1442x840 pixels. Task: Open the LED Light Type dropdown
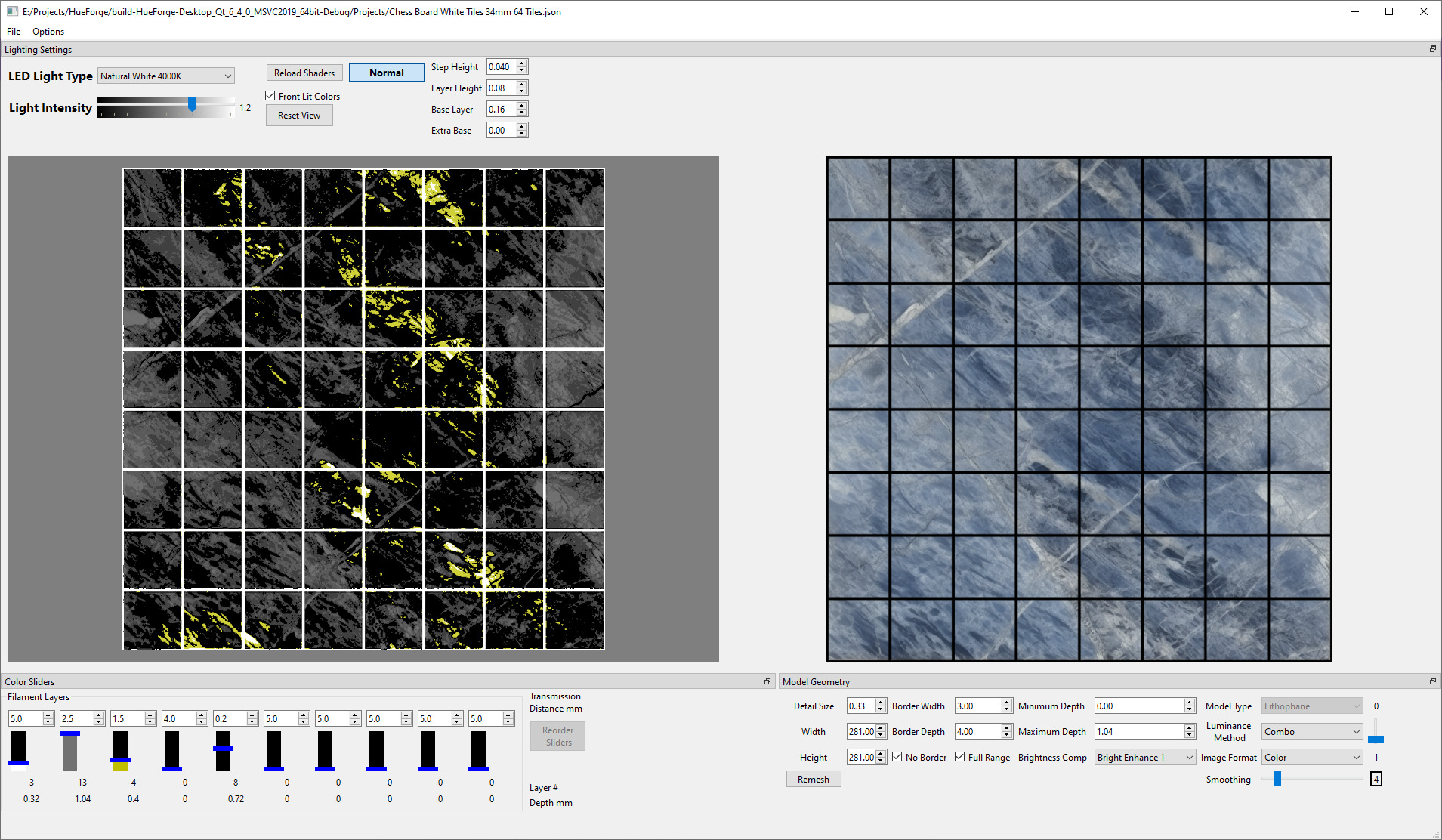166,76
